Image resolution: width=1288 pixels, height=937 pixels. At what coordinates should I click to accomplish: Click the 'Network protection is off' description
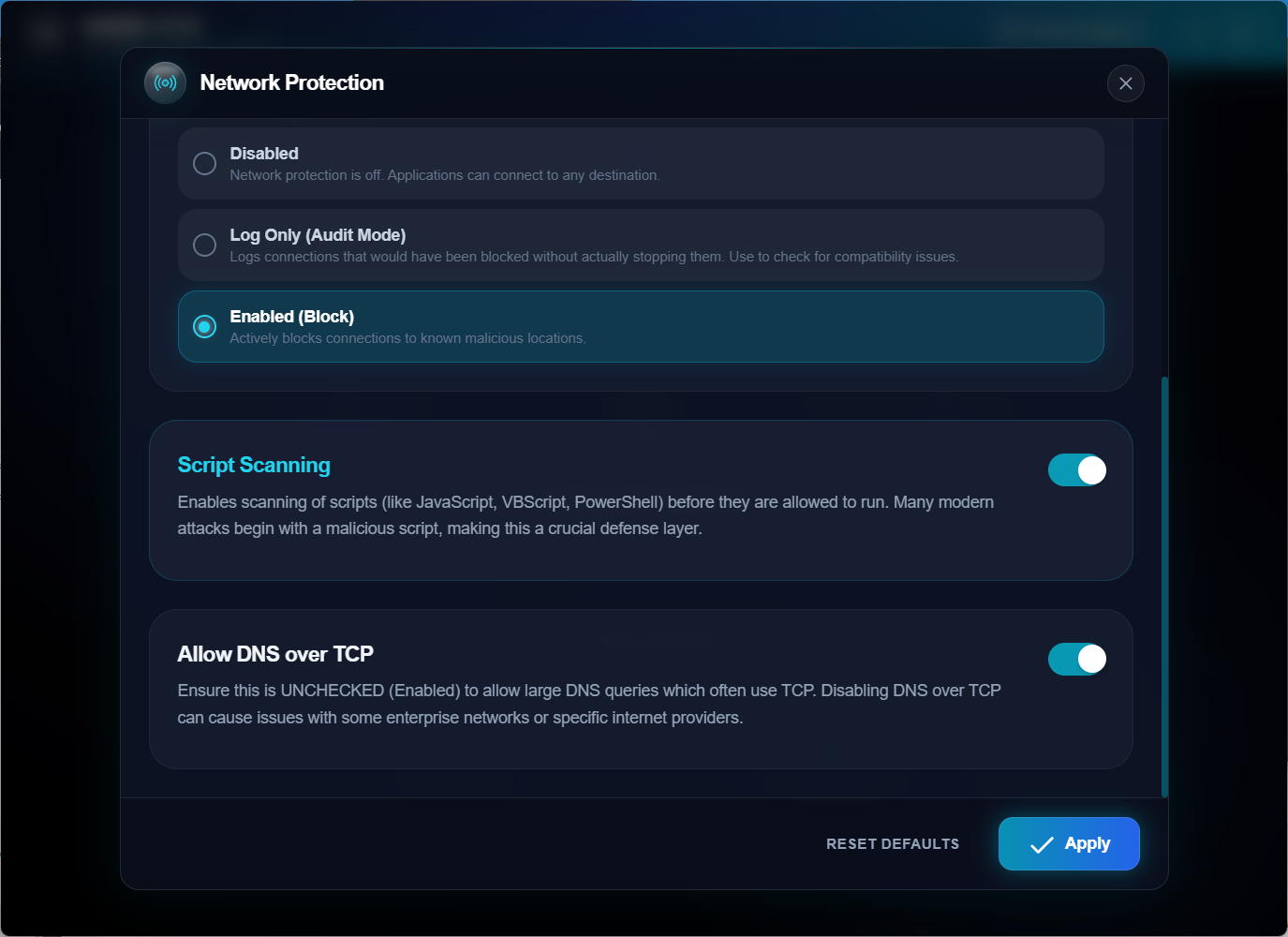pyautogui.click(x=445, y=175)
